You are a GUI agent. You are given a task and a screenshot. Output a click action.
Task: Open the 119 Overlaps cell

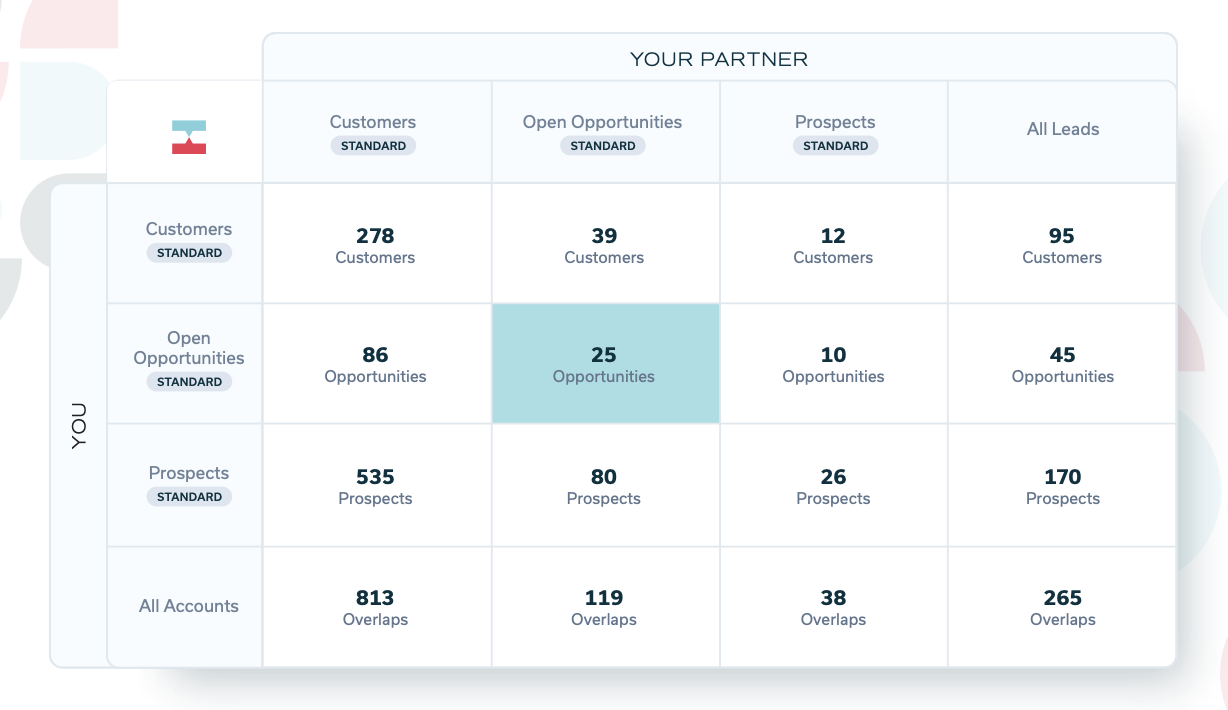click(604, 607)
